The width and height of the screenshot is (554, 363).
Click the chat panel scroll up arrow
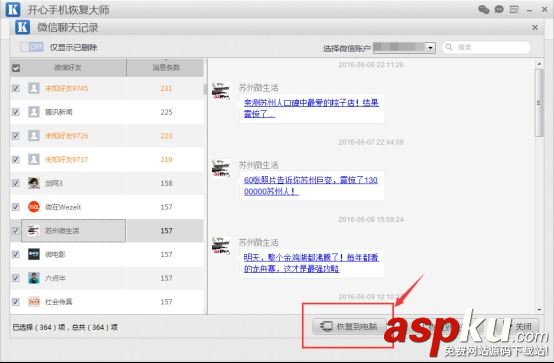click(x=539, y=64)
